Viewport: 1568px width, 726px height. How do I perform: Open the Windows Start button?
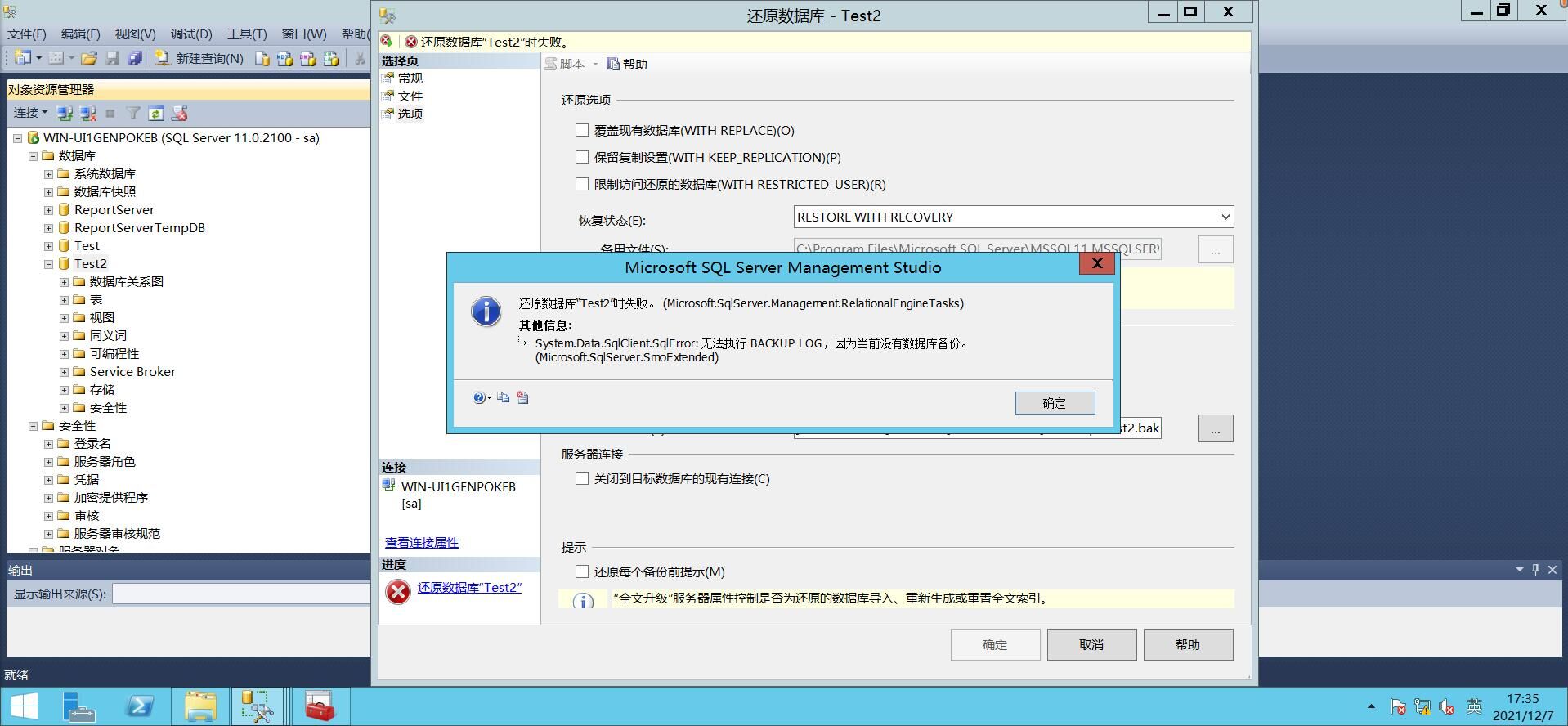pyautogui.click(x=24, y=706)
